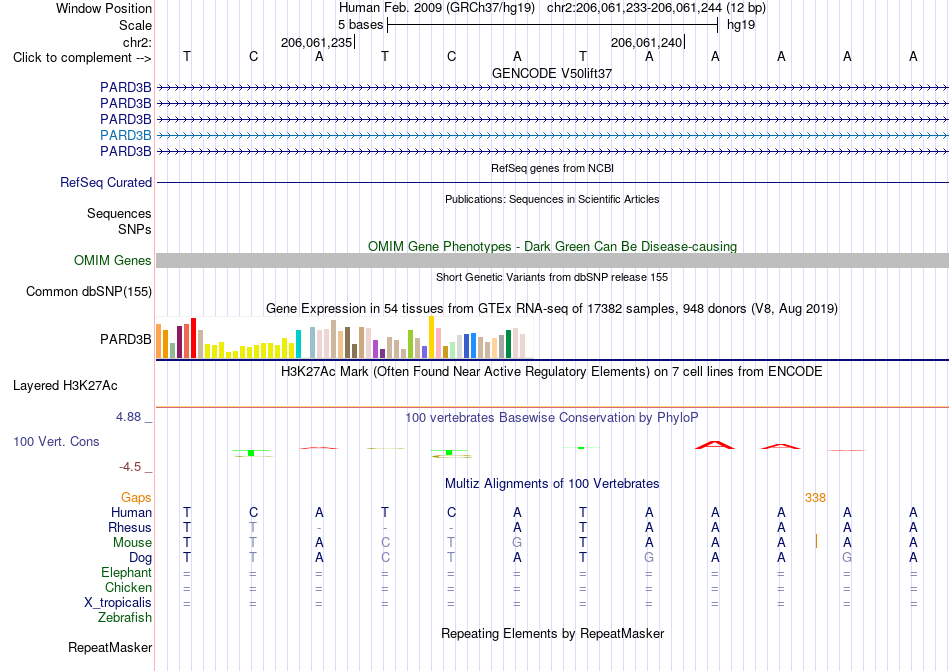Open 'Repeating Elements by RepeatMasker' title
The width and height of the screenshot is (950, 671).
pyautogui.click(x=552, y=633)
